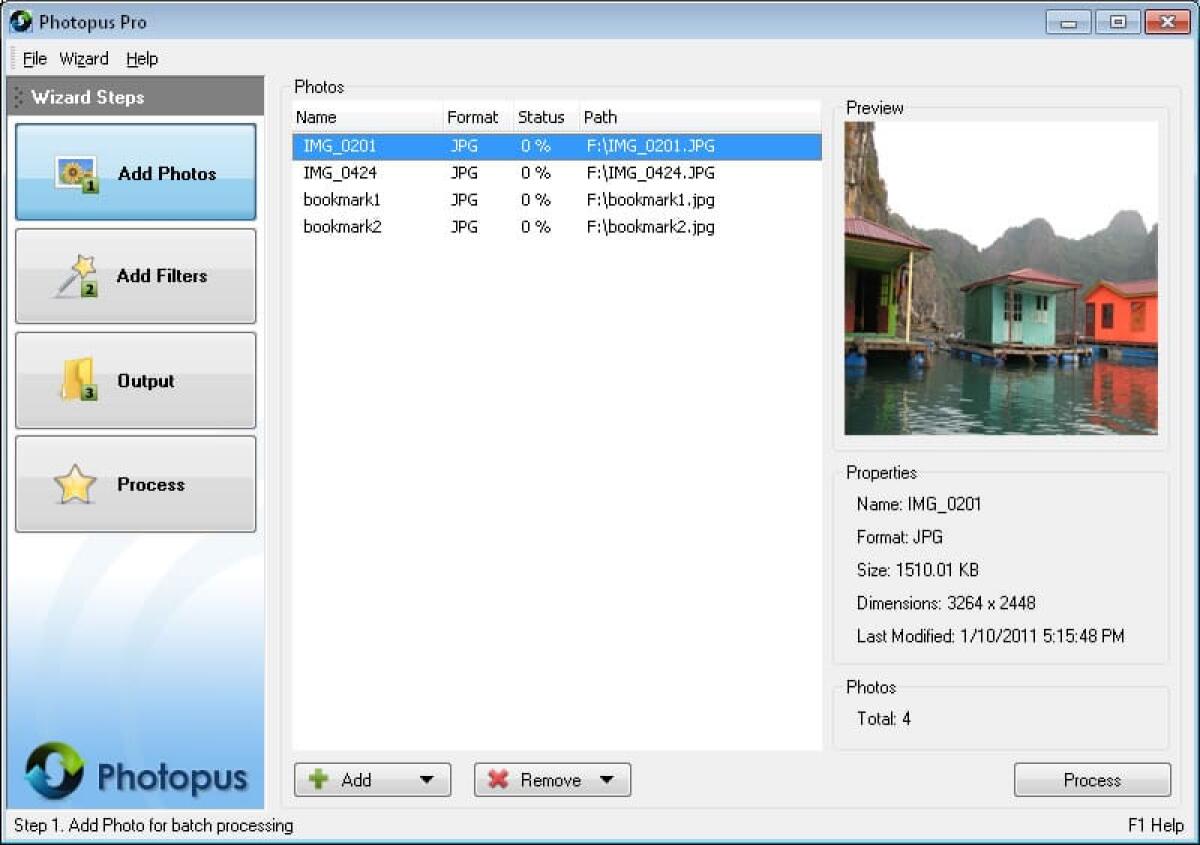Click the Photopus Pro title bar icon
1200x845 pixels.
(22, 21)
